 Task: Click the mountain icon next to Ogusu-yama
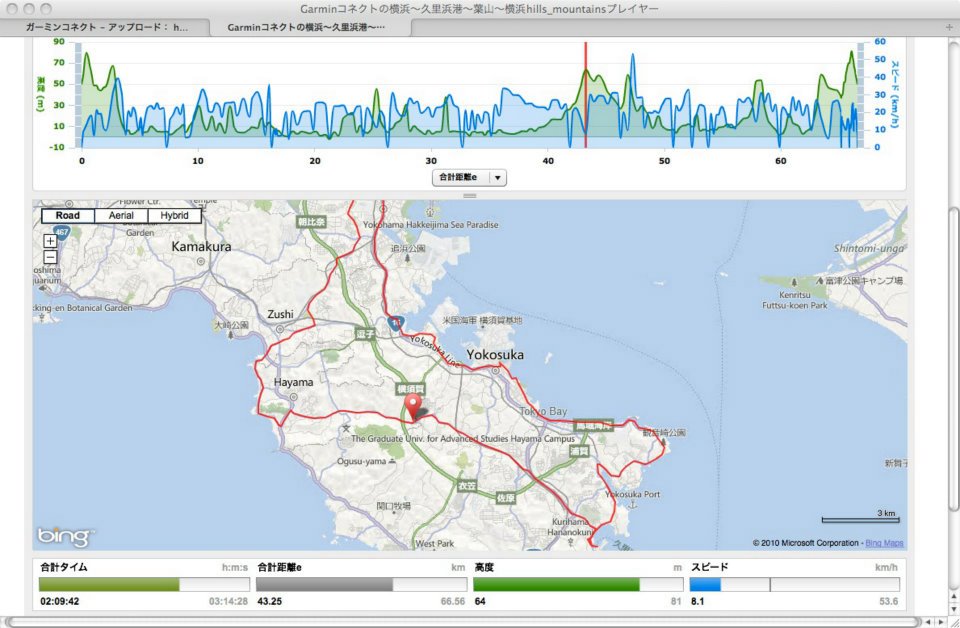392,461
